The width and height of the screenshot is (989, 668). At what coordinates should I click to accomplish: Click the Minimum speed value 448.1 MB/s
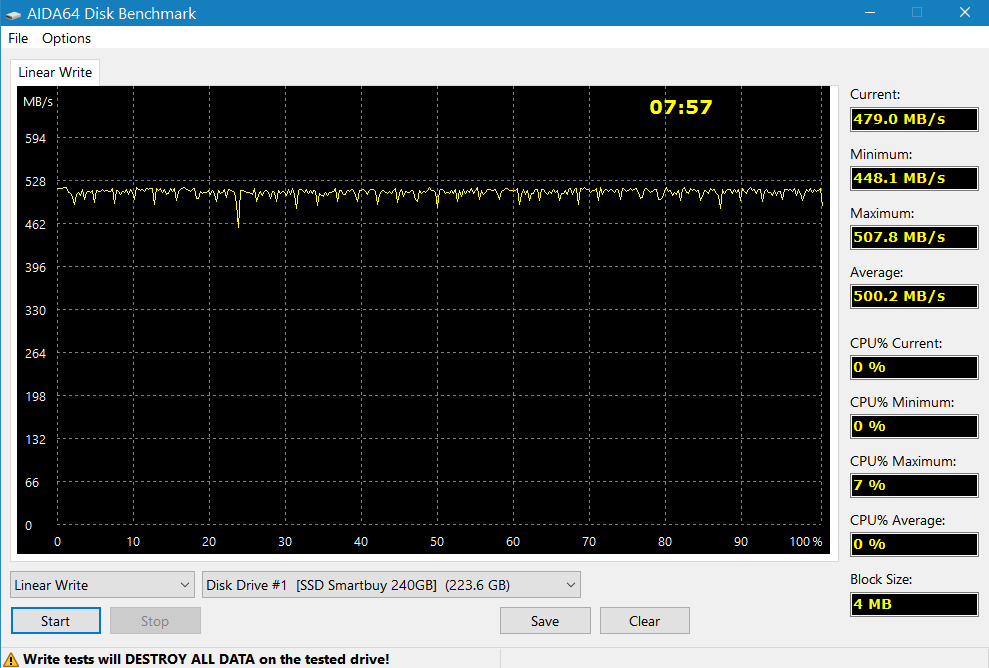[x=914, y=179]
